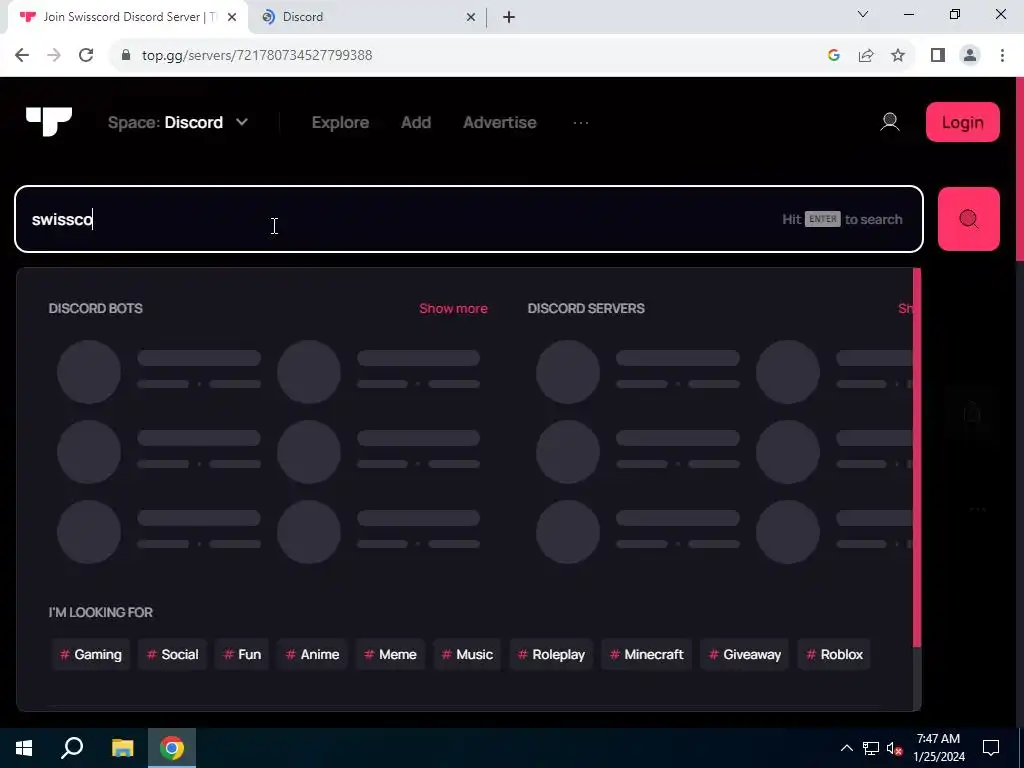Open File Explorer from taskbar
This screenshot has width=1024, height=768.
coord(122,748)
